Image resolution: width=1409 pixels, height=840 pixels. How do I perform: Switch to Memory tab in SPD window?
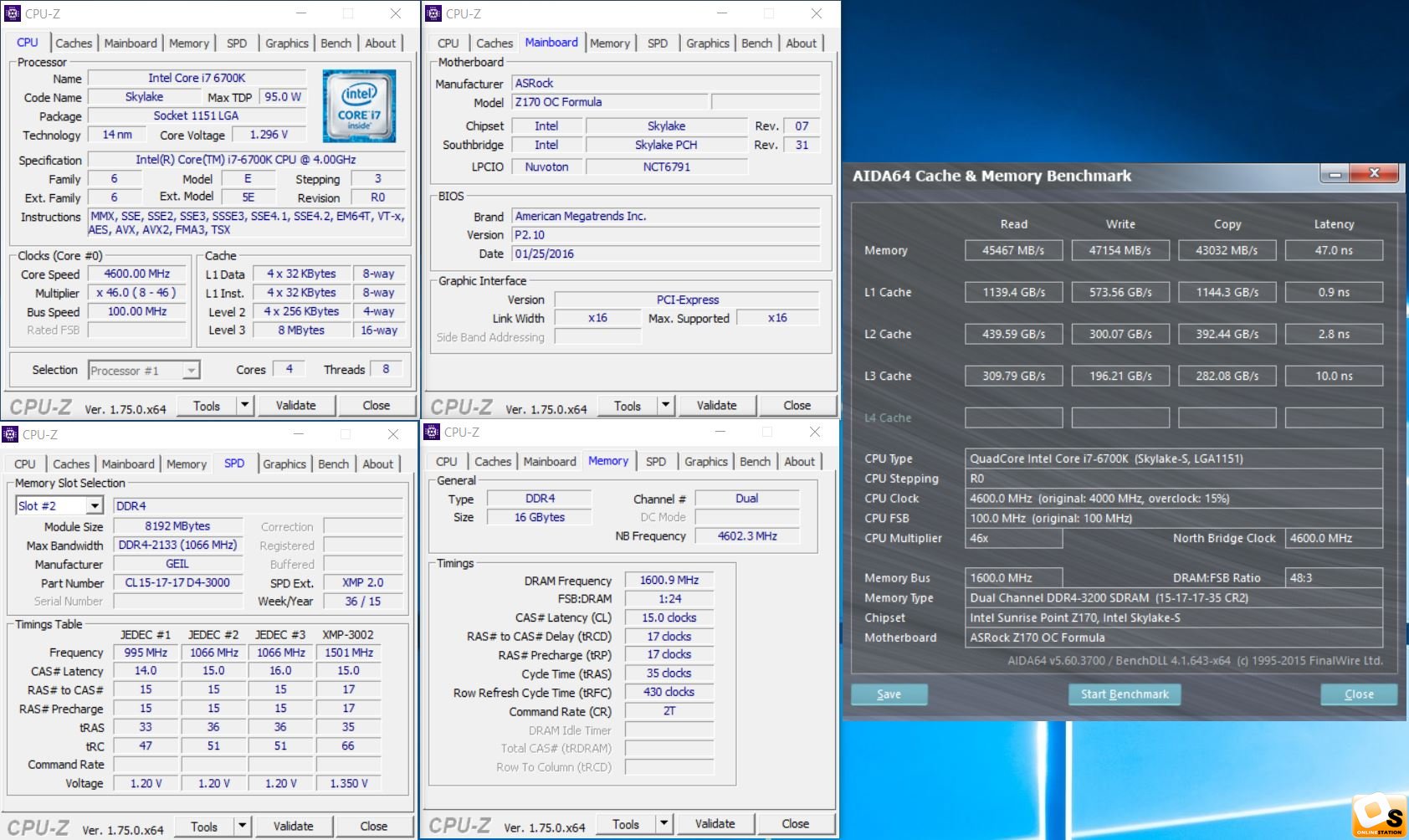(x=187, y=464)
